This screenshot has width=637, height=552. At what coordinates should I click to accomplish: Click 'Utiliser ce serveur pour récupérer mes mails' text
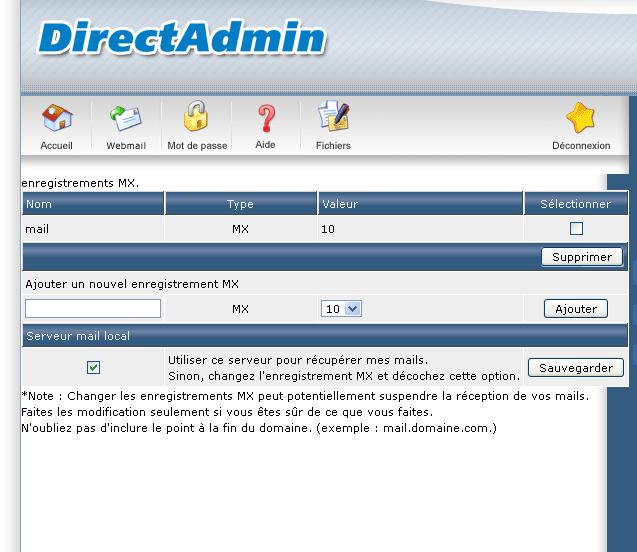pos(298,360)
